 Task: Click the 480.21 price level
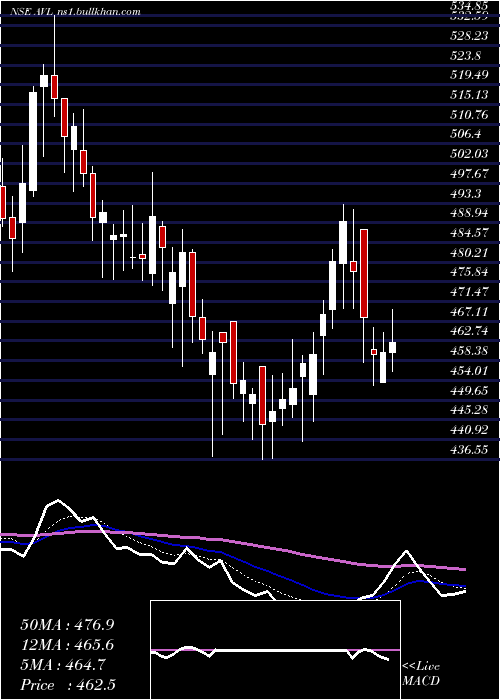pos(469,253)
